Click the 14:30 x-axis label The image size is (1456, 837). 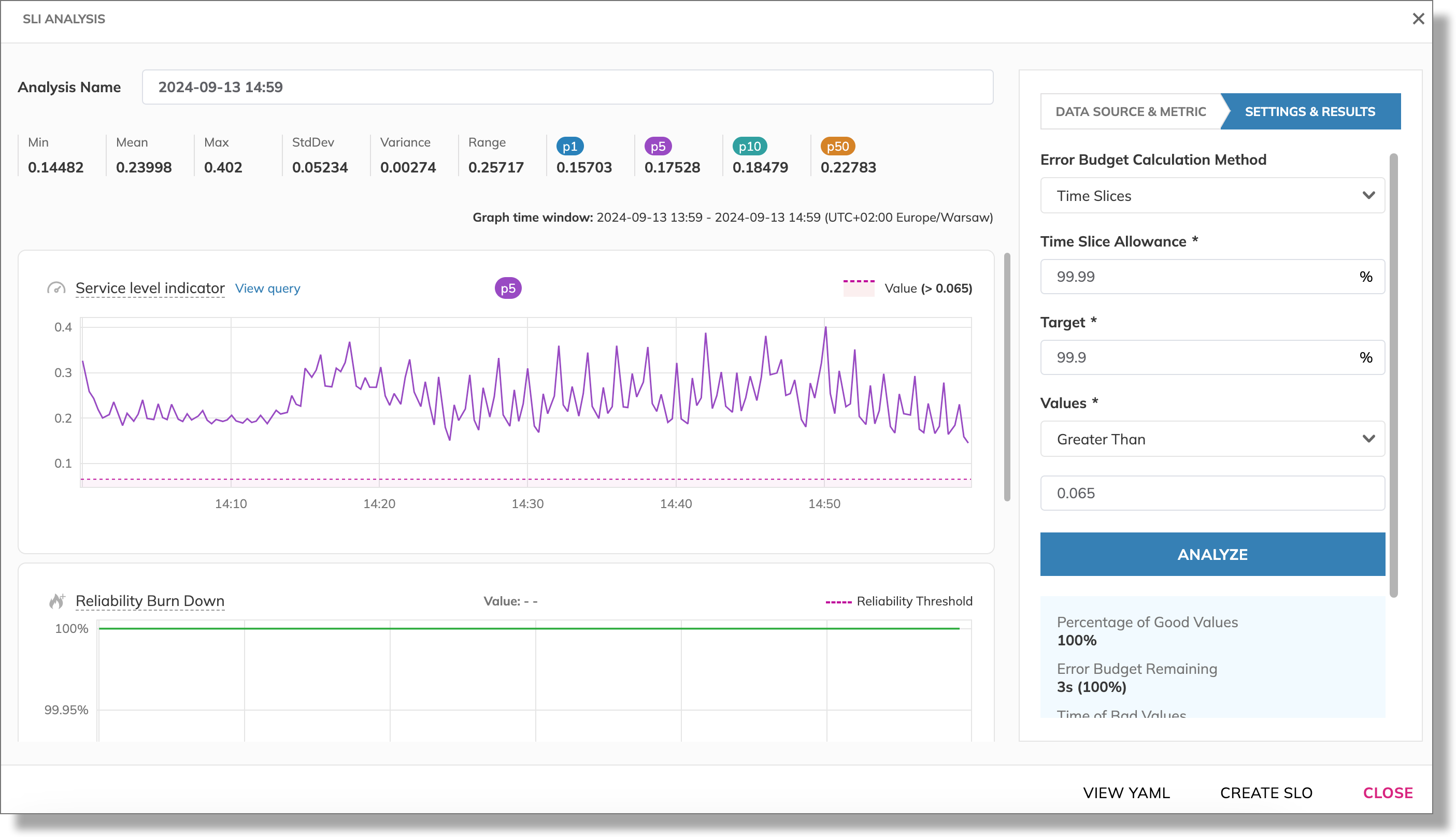(x=527, y=503)
